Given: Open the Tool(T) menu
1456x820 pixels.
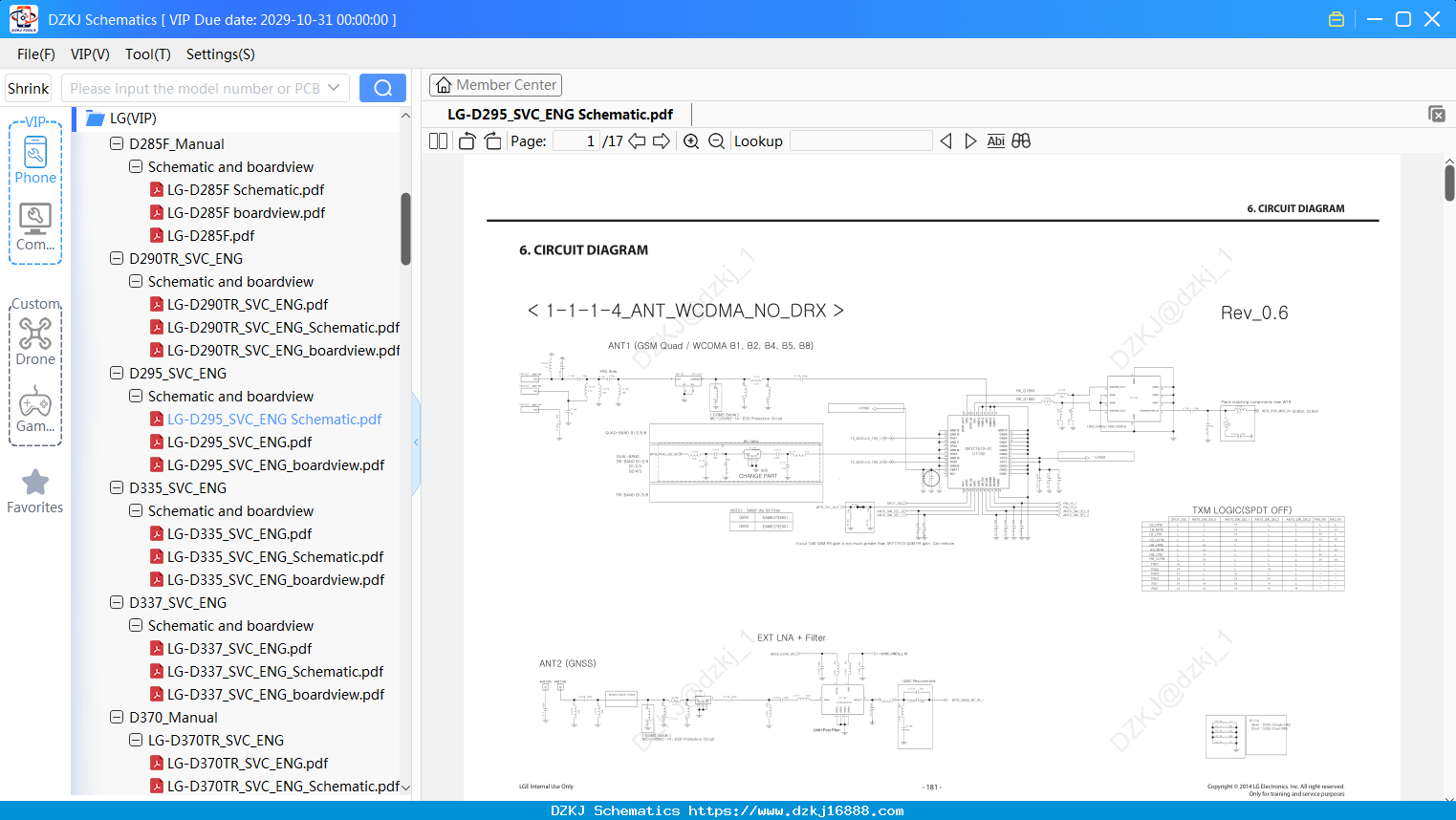Looking at the screenshot, I should 148,54.
